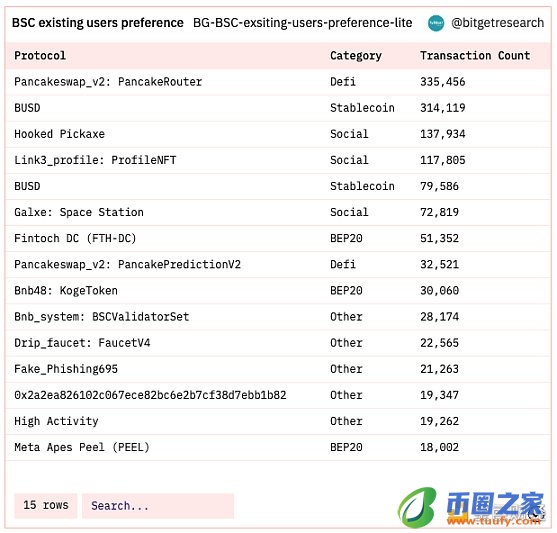Select Fintoch DC (FTH-DC) cell
557x533 pixels.
[75, 238]
